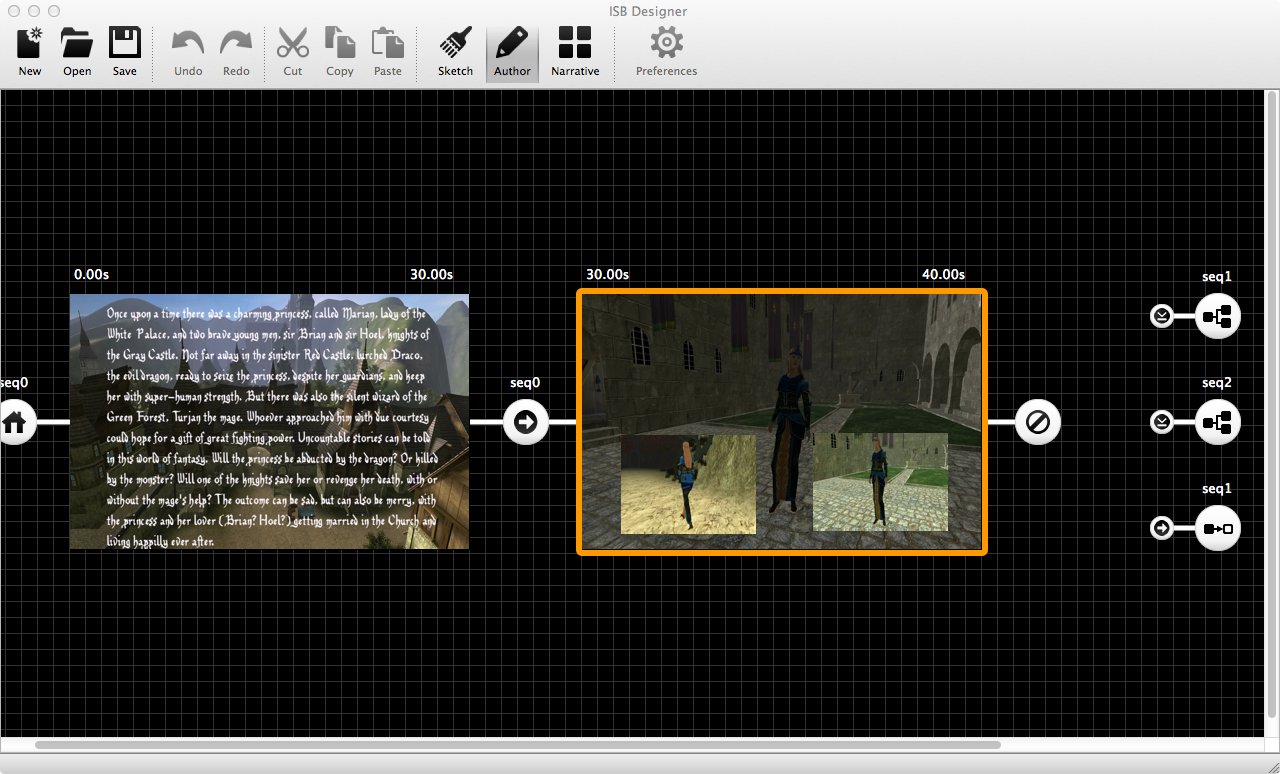This screenshot has width=1280, height=774.
Task: Click the left inset picture in castle scene
Action: click(688, 484)
